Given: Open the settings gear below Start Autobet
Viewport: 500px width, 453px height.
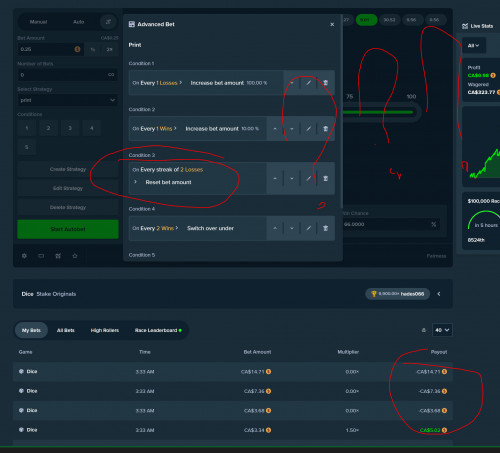Looking at the screenshot, I should tap(24, 256).
